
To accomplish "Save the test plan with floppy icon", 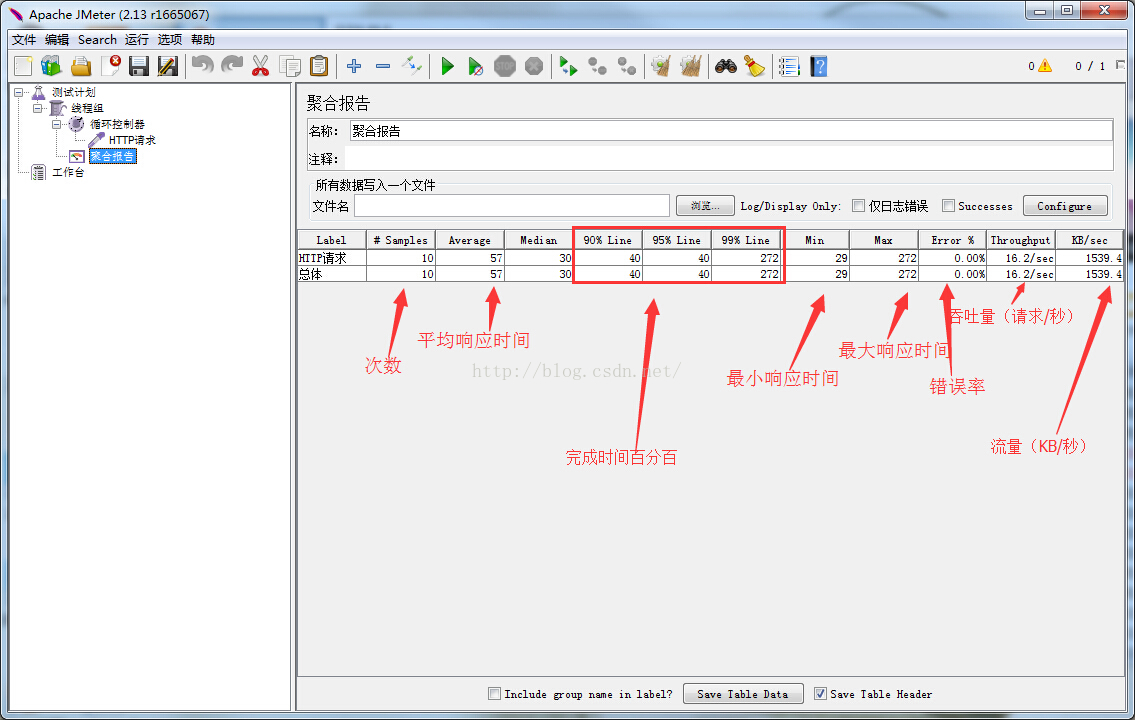I will (139, 67).
